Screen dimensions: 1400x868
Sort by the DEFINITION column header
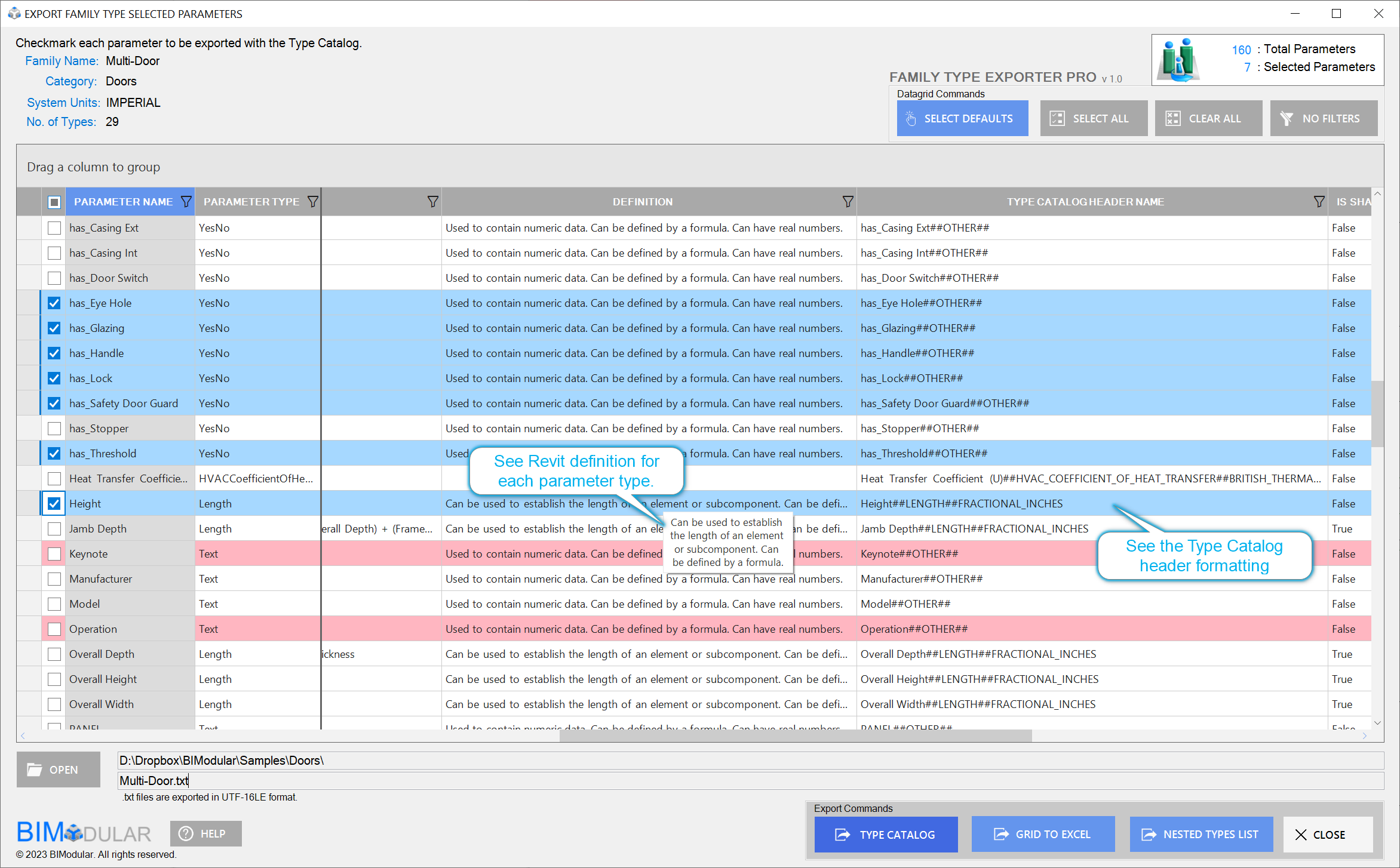(642, 202)
